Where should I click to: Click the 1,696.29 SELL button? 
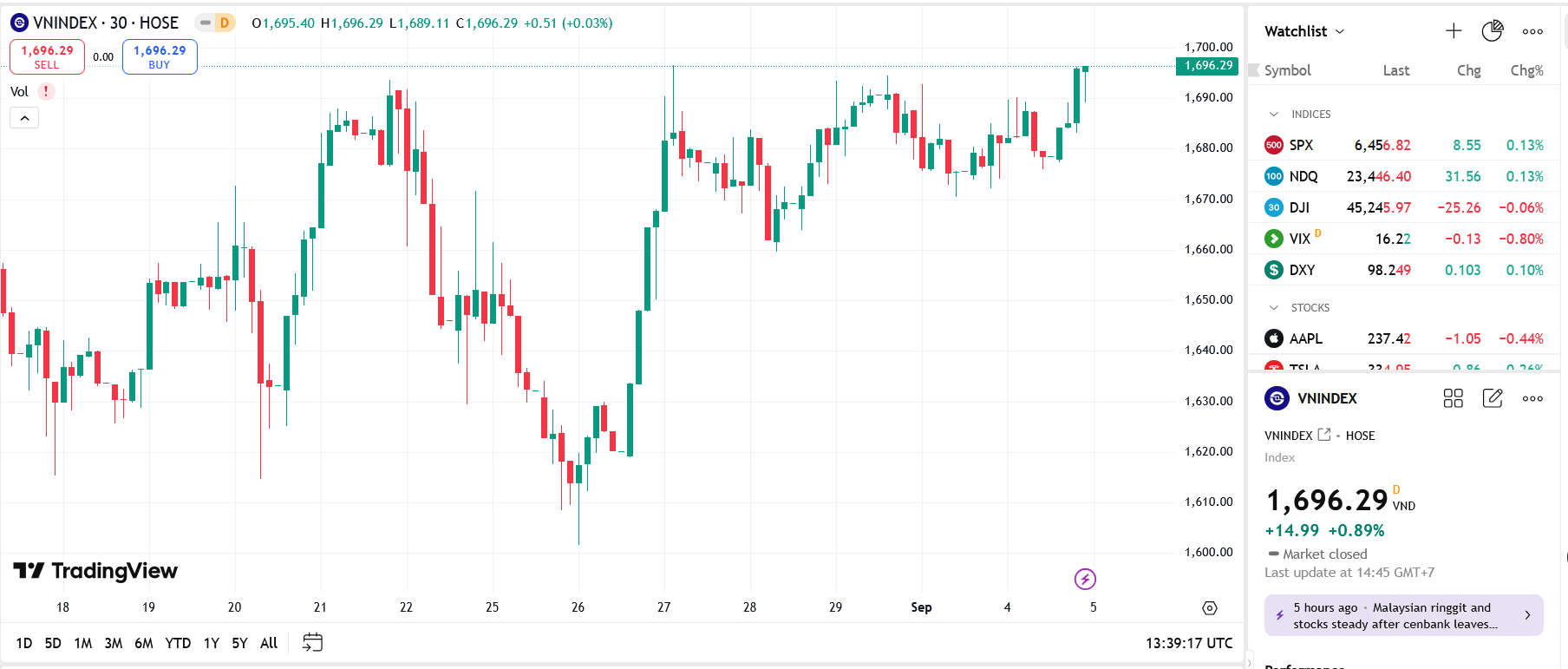coord(47,56)
